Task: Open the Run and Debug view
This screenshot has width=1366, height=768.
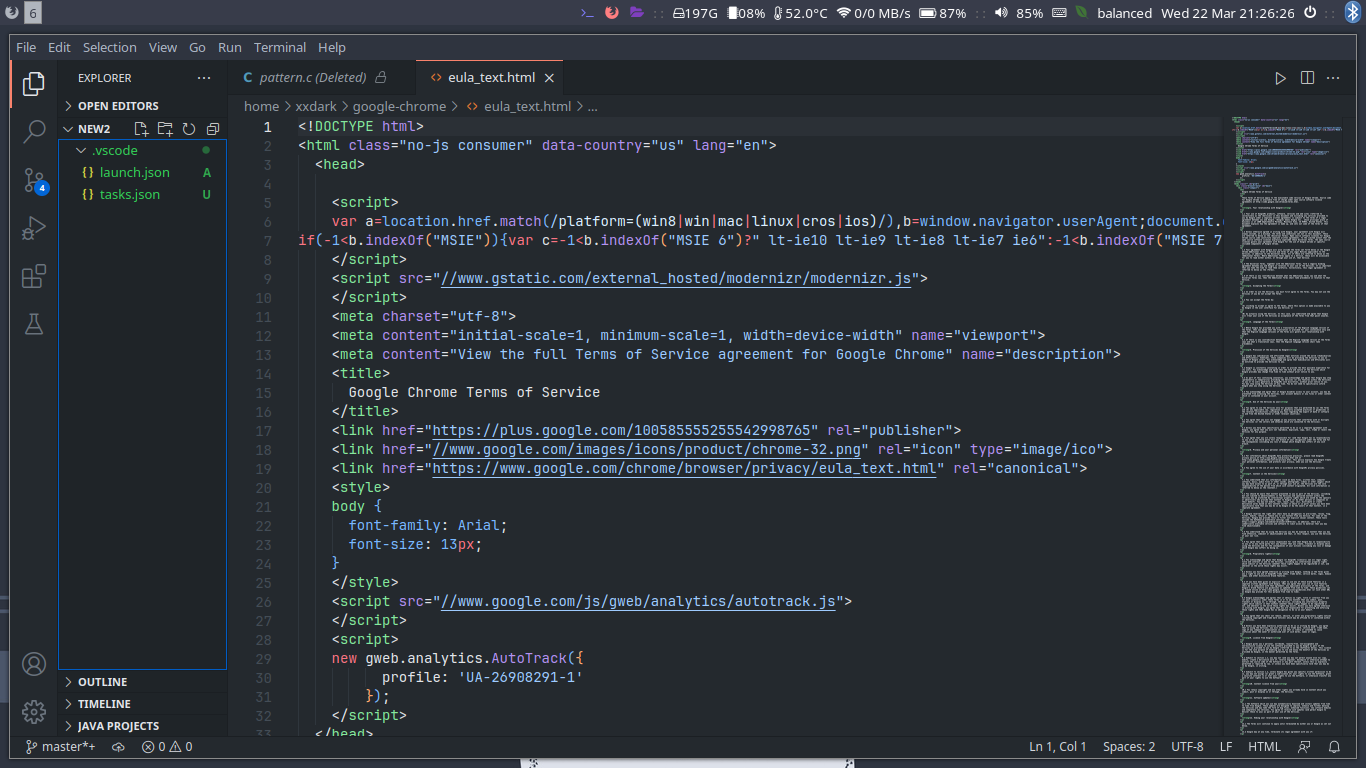Action: click(34, 228)
